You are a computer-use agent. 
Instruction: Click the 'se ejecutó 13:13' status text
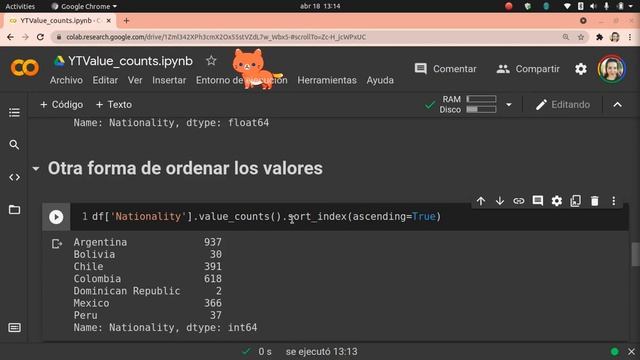click(x=322, y=351)
